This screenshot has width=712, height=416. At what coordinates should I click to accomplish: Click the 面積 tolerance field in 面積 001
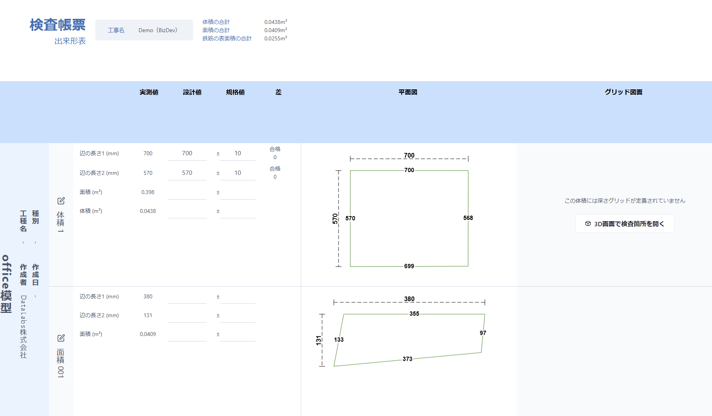(x=237, y=334)
